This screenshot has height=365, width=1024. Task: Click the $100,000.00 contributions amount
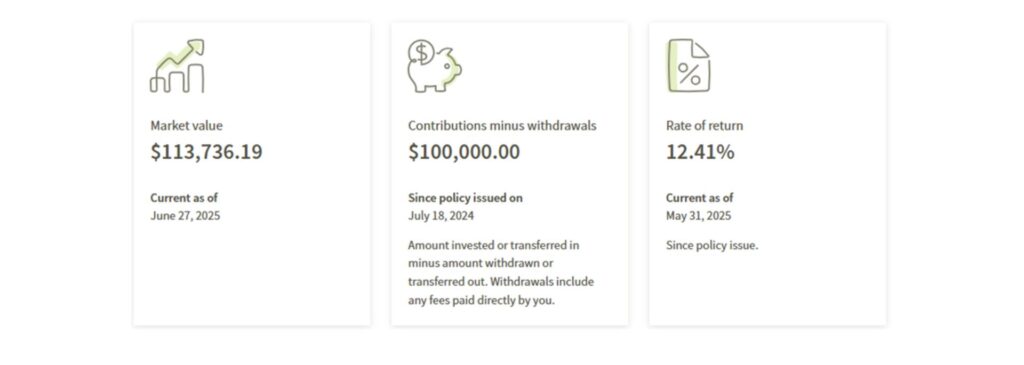(464, 151)
